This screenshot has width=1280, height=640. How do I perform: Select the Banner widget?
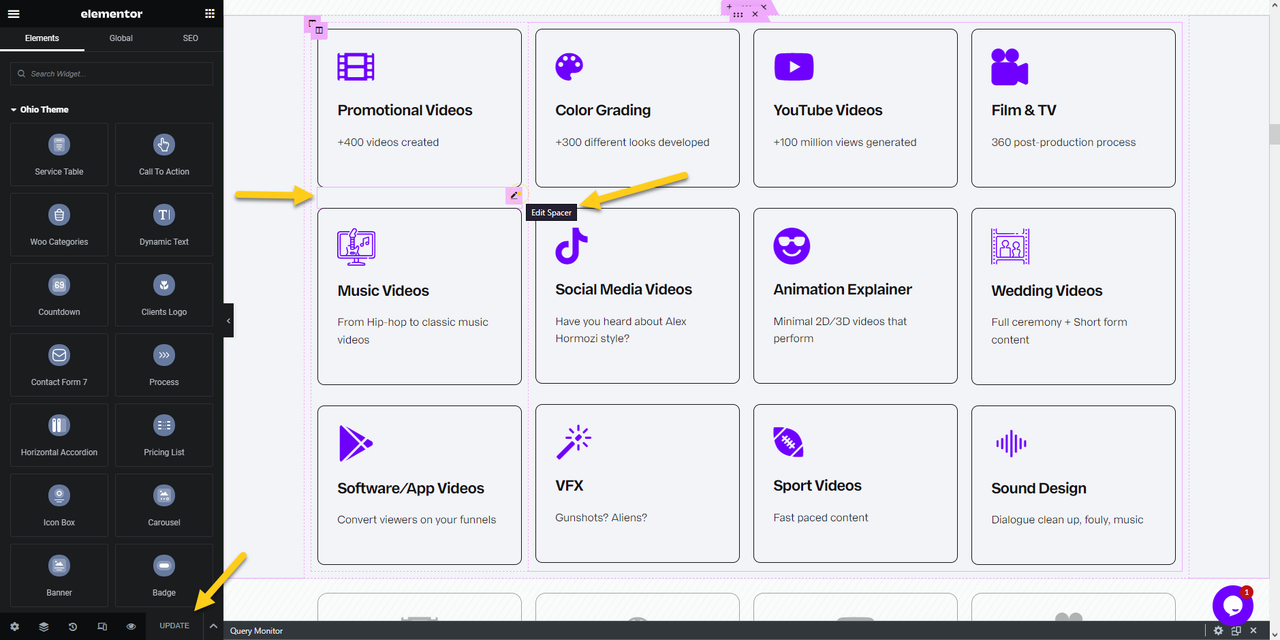(59, 575)
